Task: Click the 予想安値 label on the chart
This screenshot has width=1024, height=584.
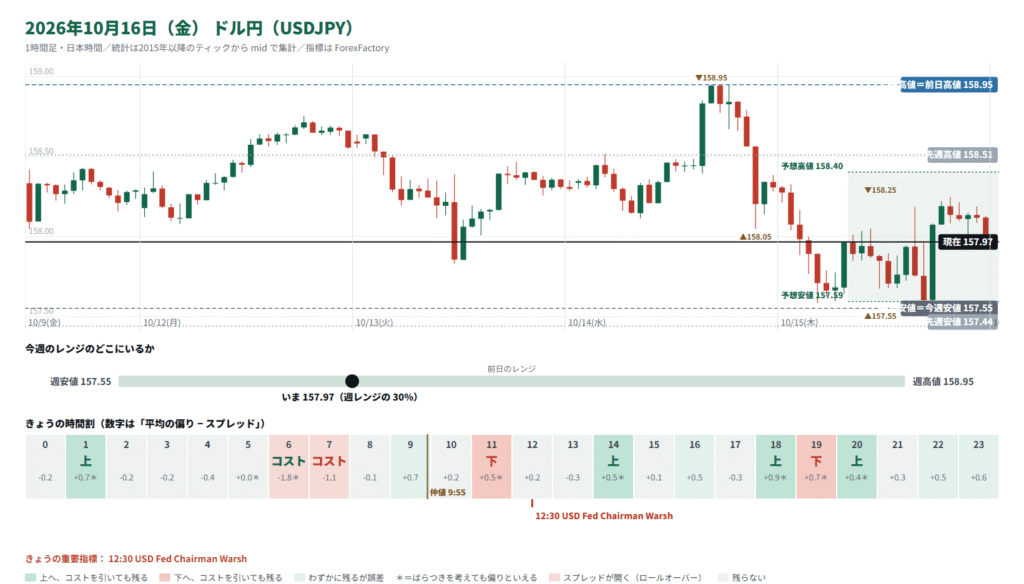Action: tap(812, 295)
